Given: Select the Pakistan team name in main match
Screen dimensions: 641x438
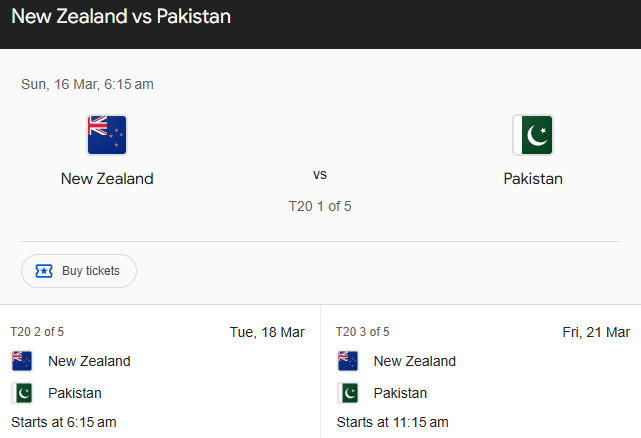Looking at the screenshot, I should [533, 179].
